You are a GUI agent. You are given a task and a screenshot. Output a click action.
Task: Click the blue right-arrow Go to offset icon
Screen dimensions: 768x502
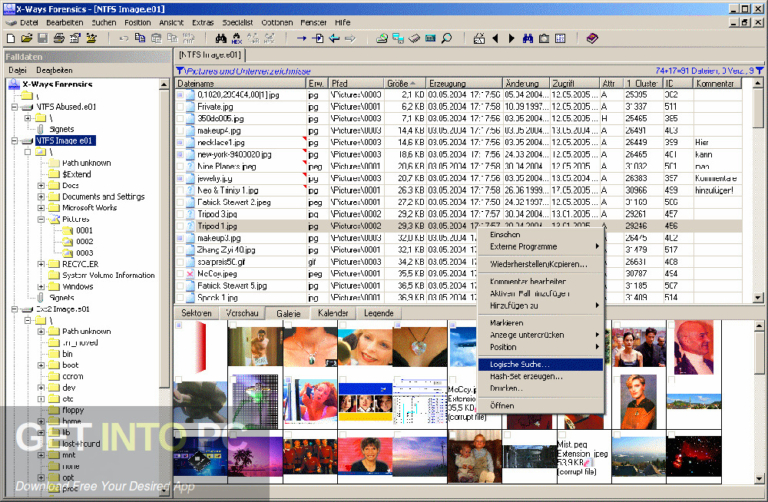(x=302, y=38)
